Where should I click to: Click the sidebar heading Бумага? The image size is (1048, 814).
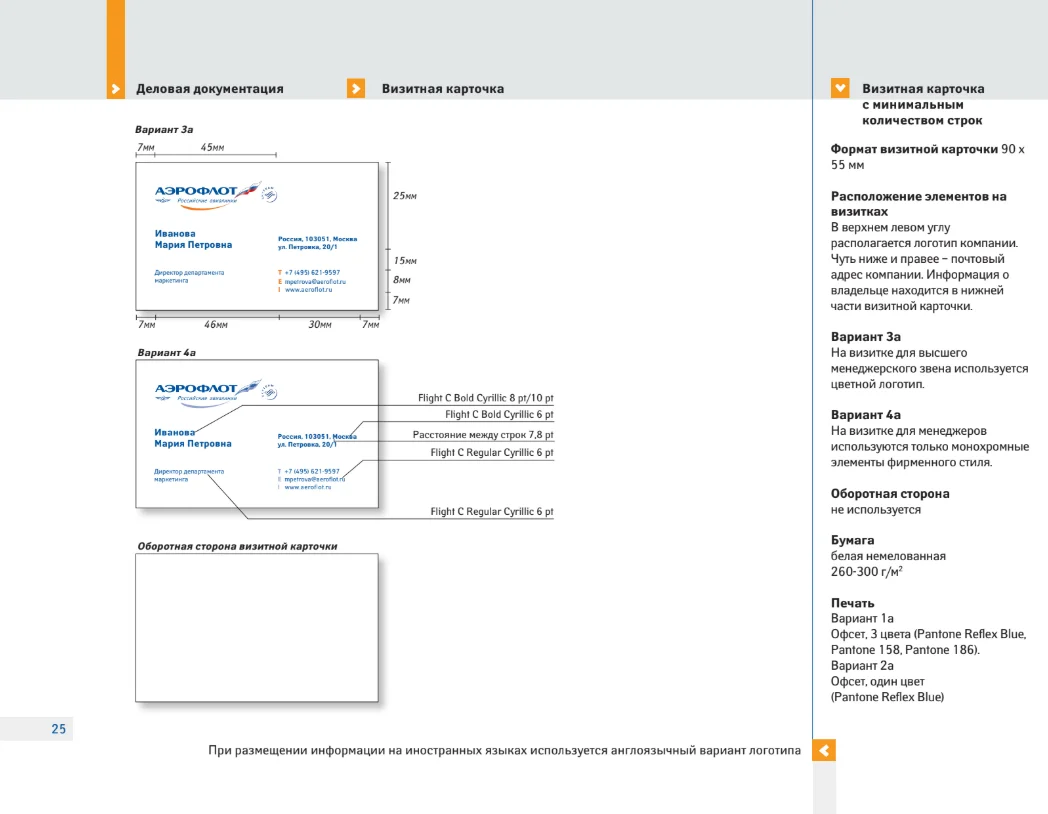tap(852, 540)
